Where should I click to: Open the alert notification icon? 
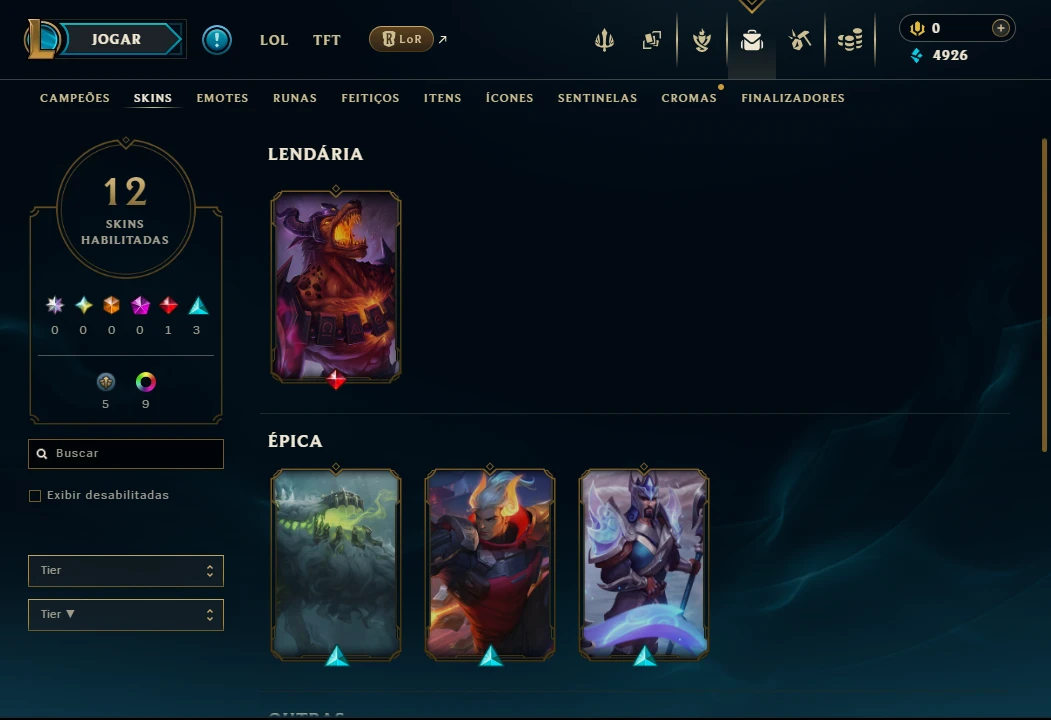coord(217,40)
